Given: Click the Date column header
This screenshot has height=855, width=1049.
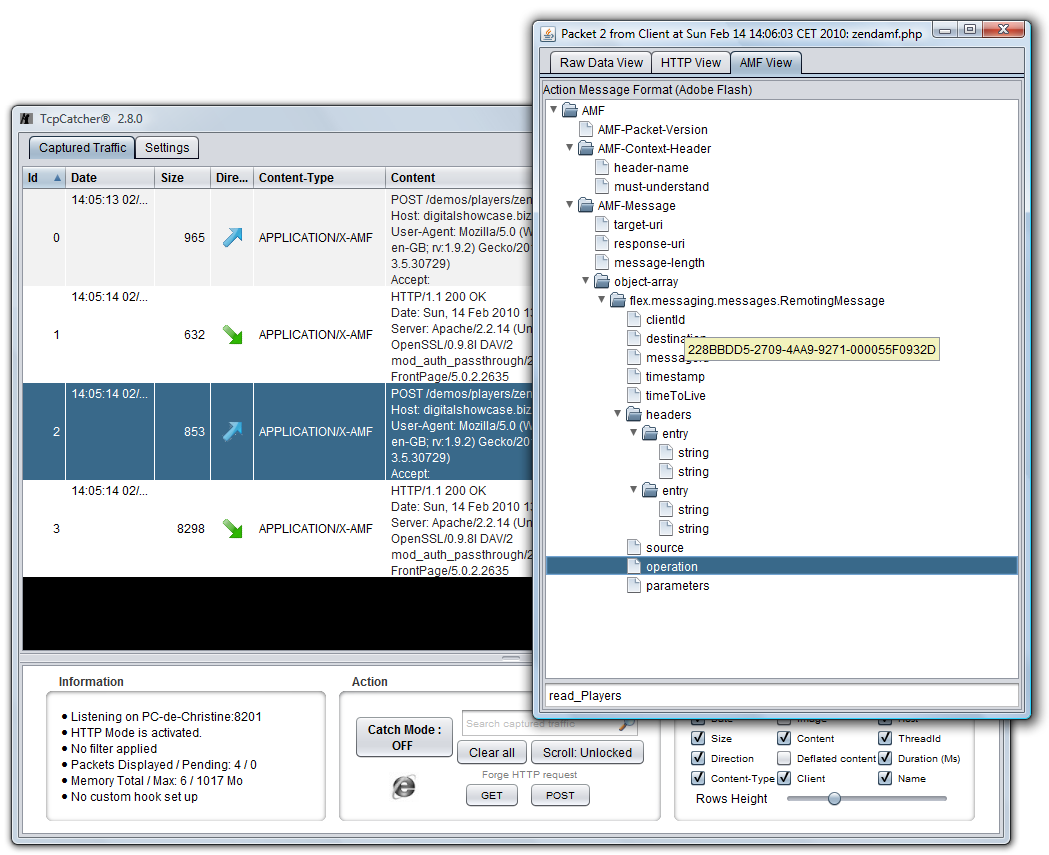Looking at the screenshot, I should click(x=110, y=177).
